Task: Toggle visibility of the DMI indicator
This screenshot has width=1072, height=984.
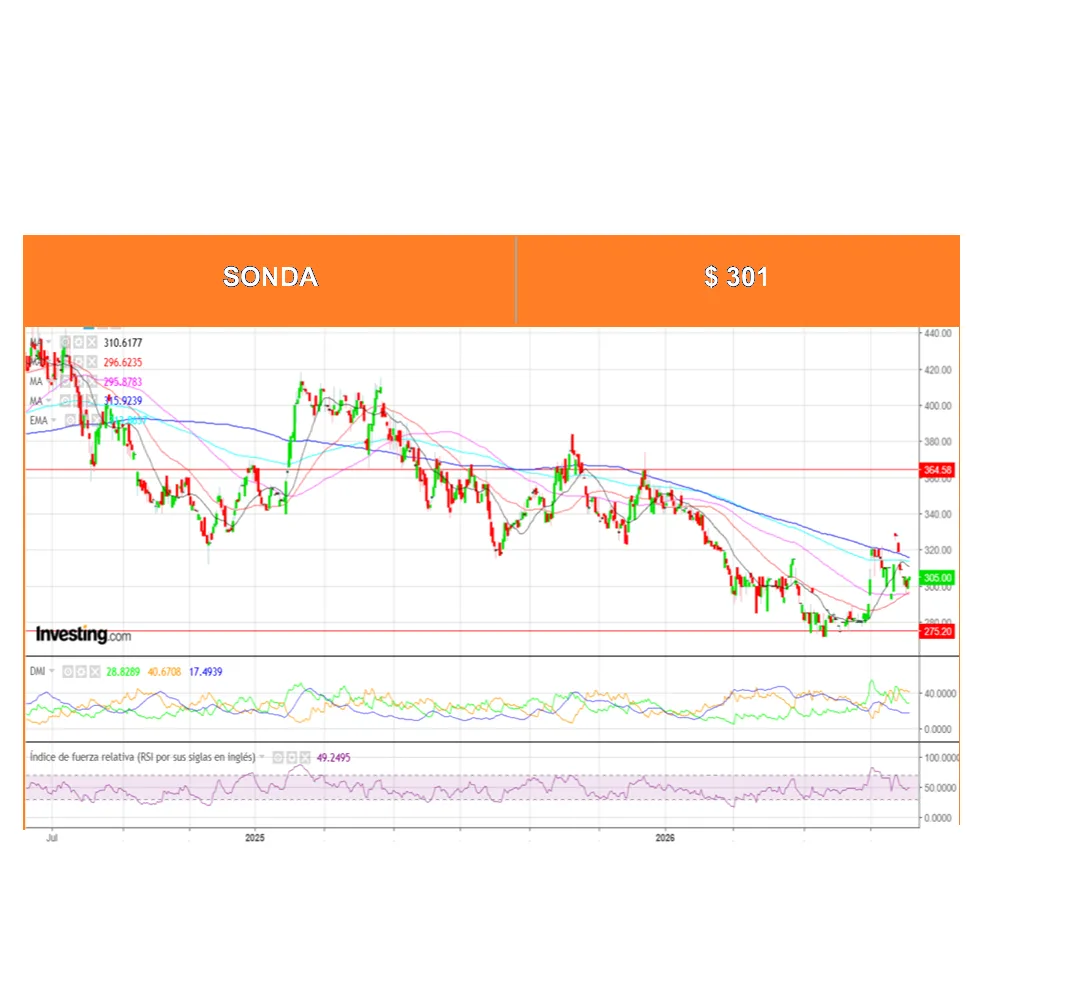Action: pos(68,671)
